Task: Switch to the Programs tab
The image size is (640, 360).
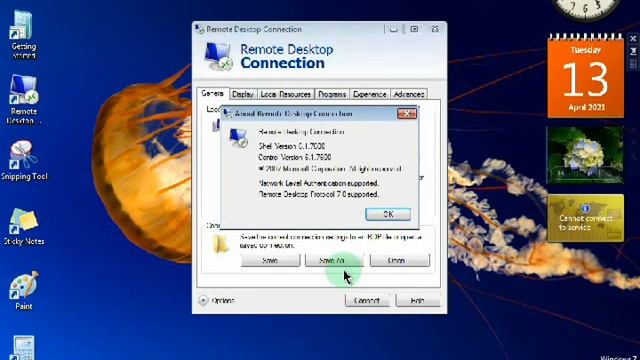Action: click(x=332, y=94)
